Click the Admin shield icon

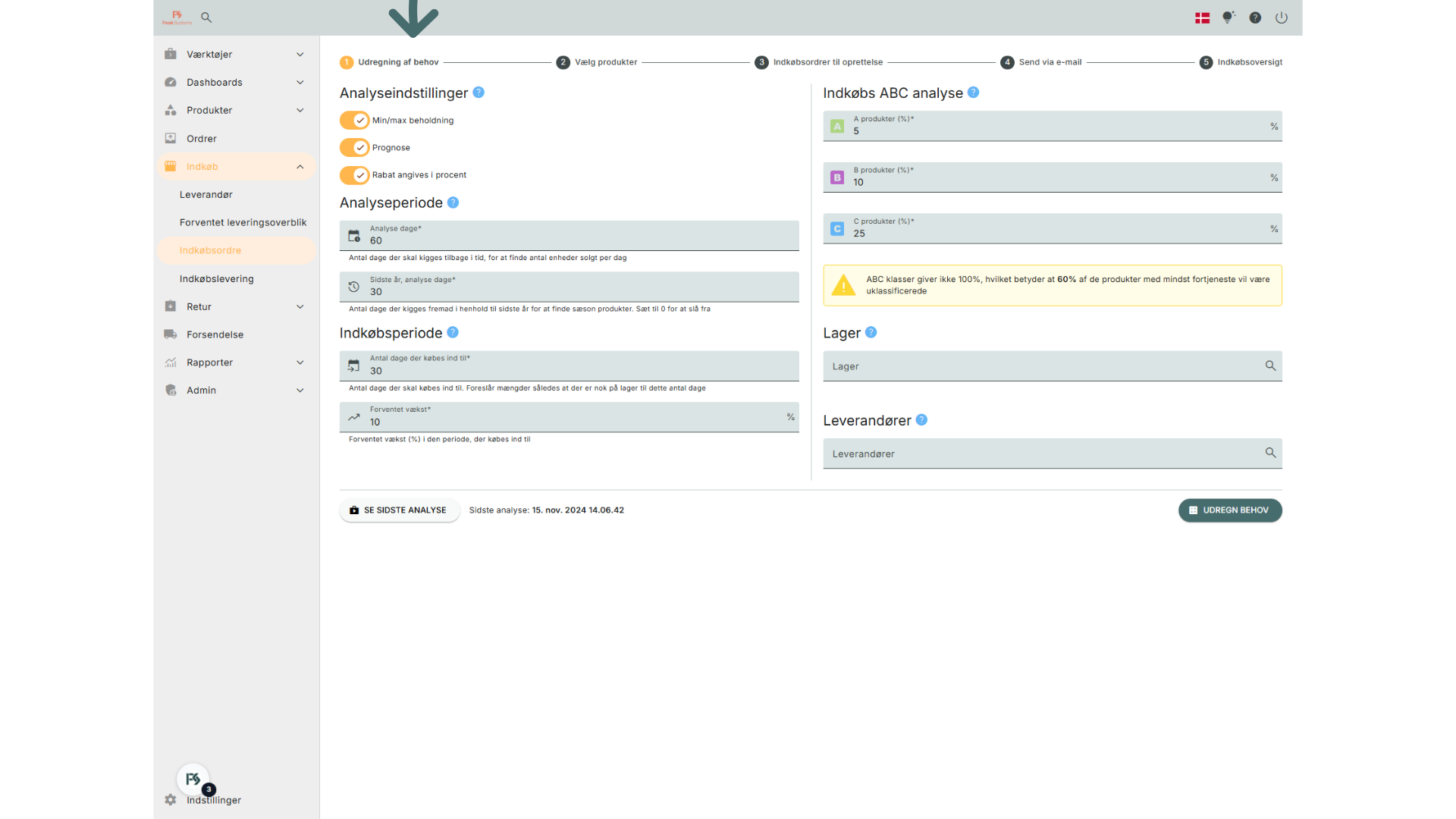171,390
